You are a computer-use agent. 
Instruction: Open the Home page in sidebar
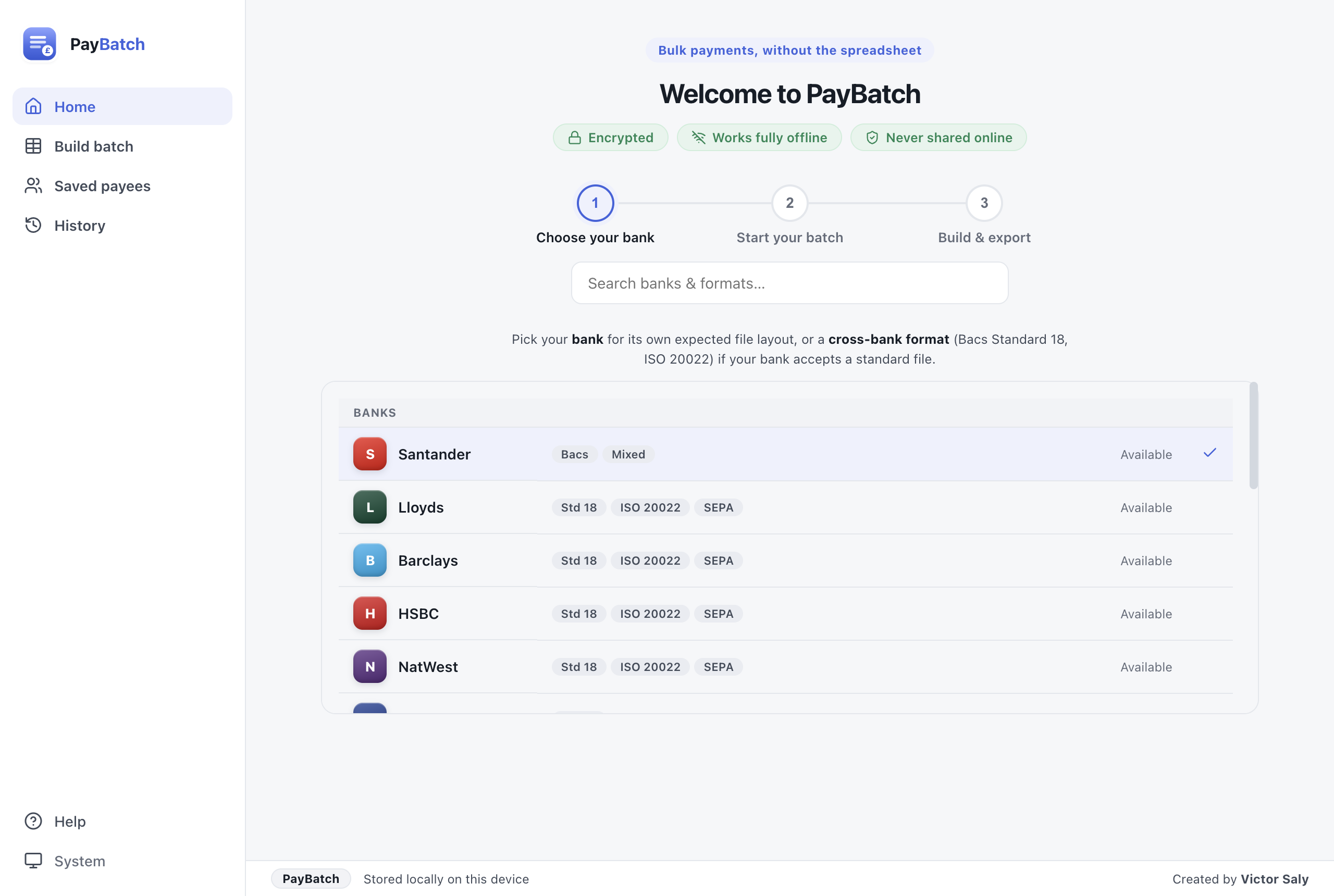[x=122, y=106]
